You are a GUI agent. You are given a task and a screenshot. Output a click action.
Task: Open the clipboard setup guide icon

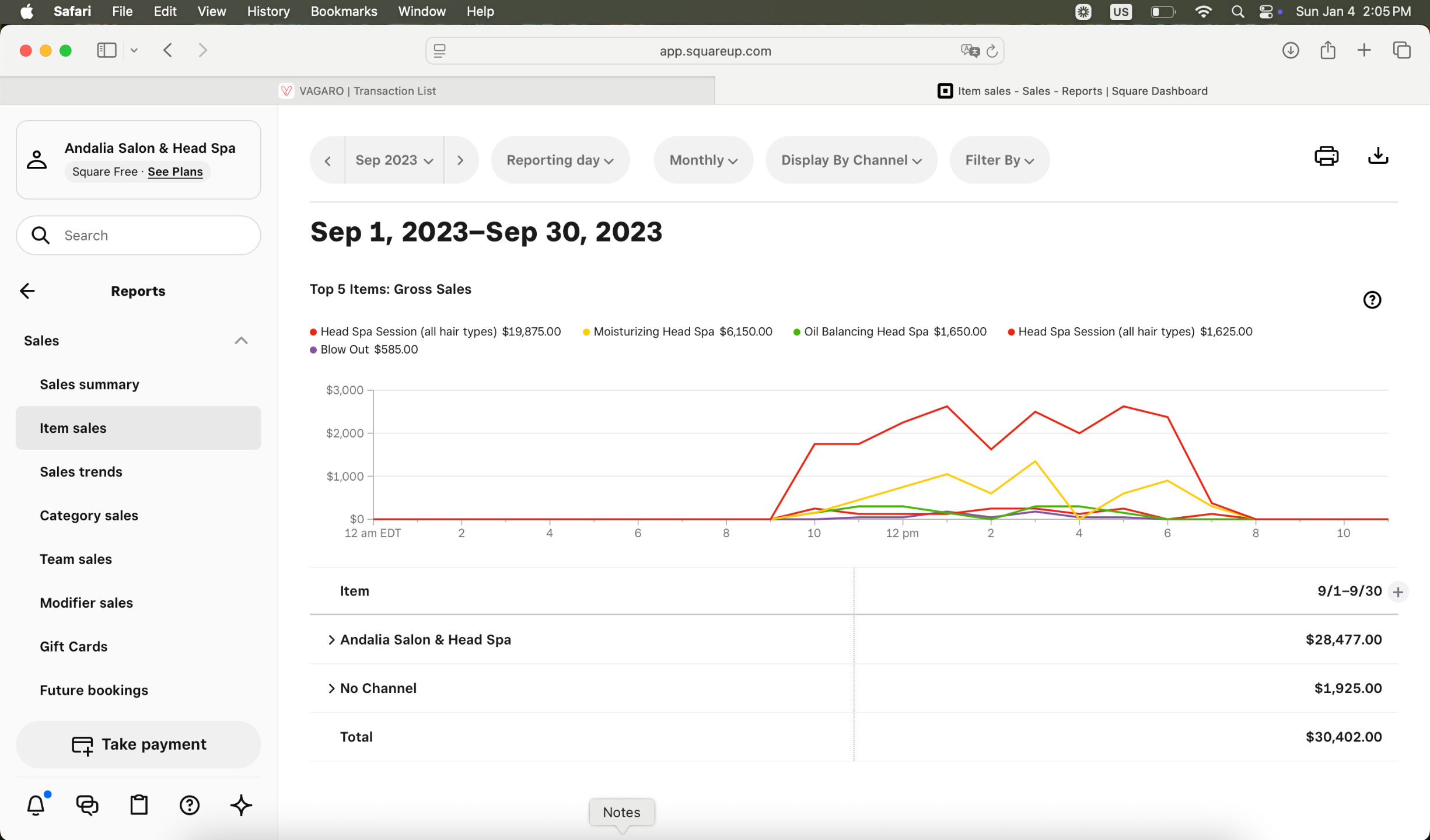(x=138, y=805)
